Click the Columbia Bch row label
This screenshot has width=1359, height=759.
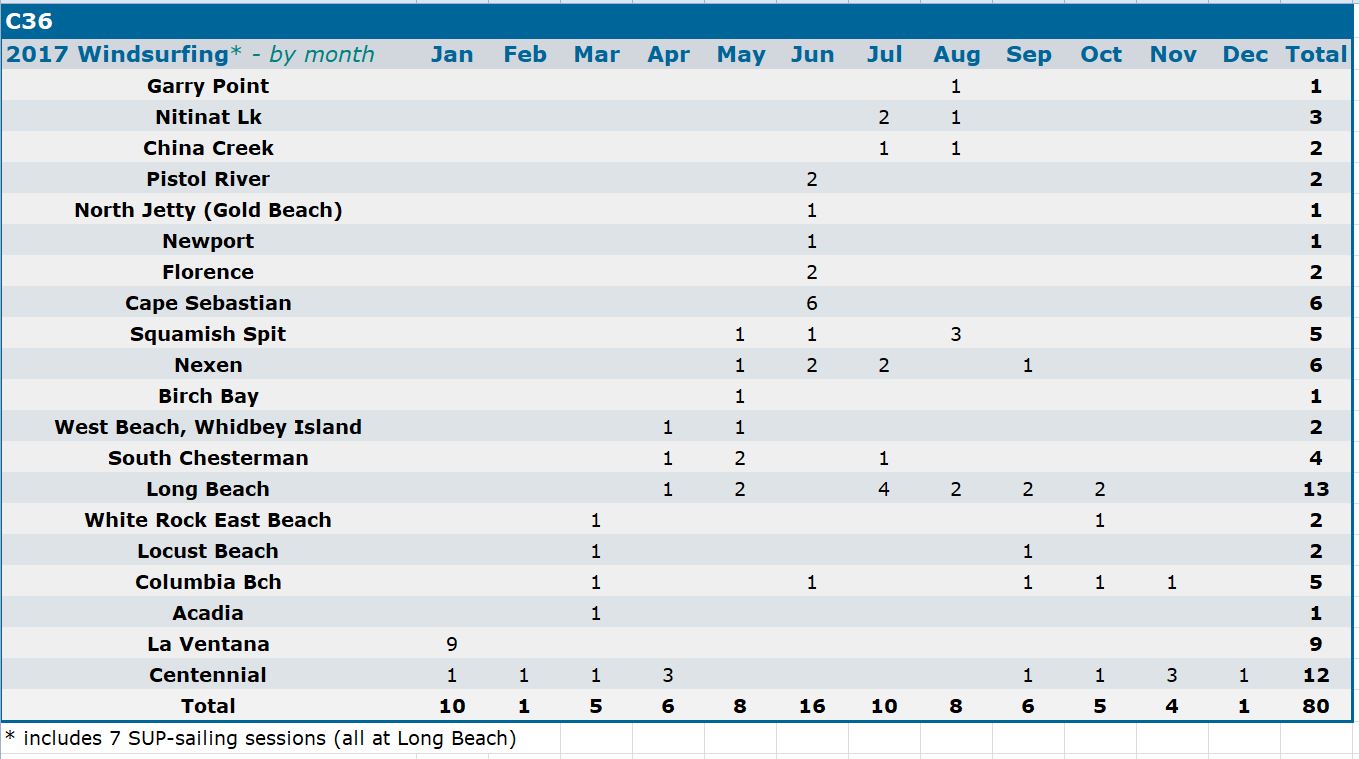coord(208,582)
